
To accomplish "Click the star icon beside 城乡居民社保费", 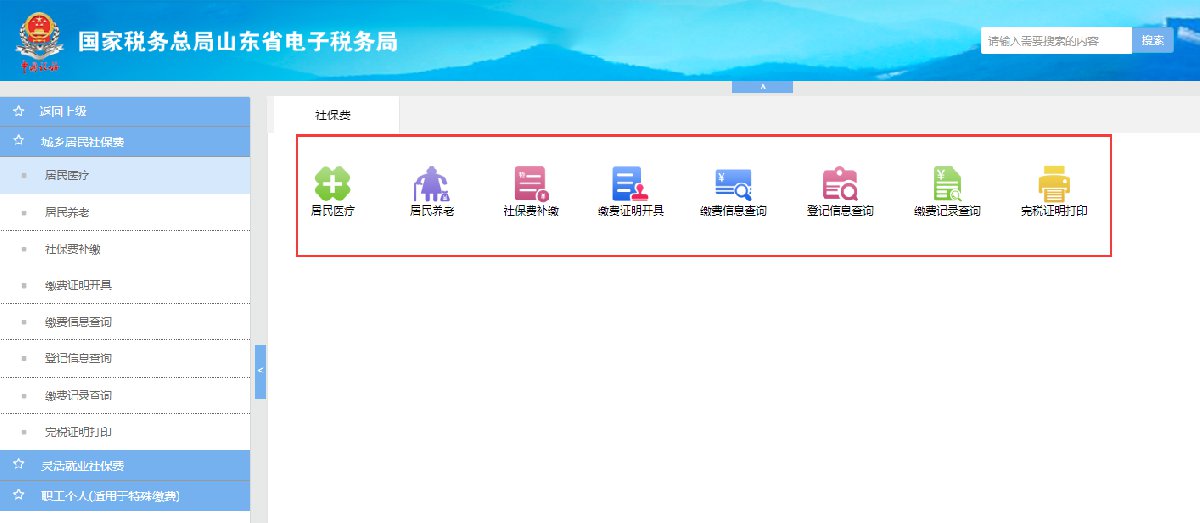I will pyautogui.click(x=18, y=142).
